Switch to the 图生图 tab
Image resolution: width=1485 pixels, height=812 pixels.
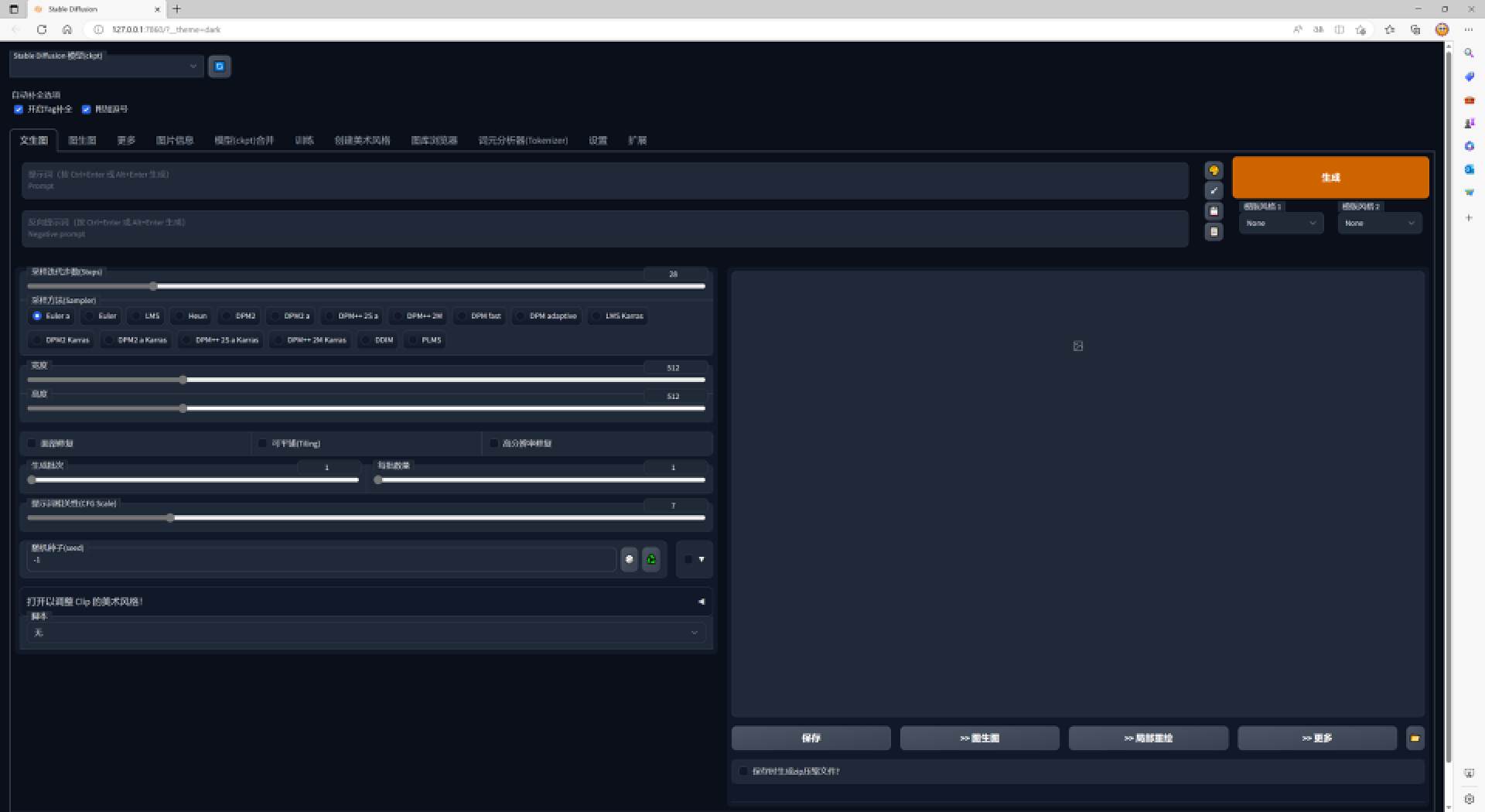82,140
